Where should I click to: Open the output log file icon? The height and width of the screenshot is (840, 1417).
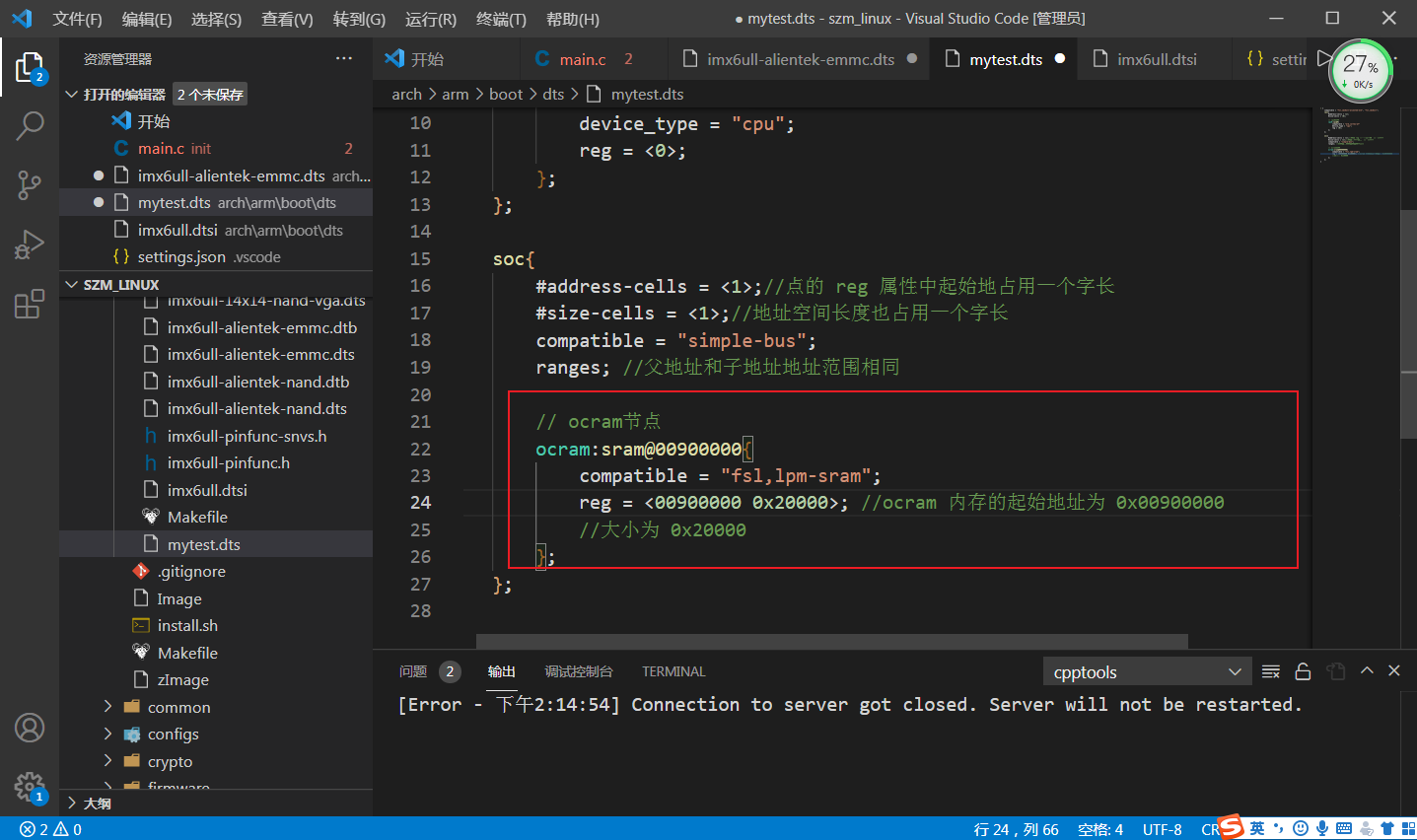tap(1335, 671)
